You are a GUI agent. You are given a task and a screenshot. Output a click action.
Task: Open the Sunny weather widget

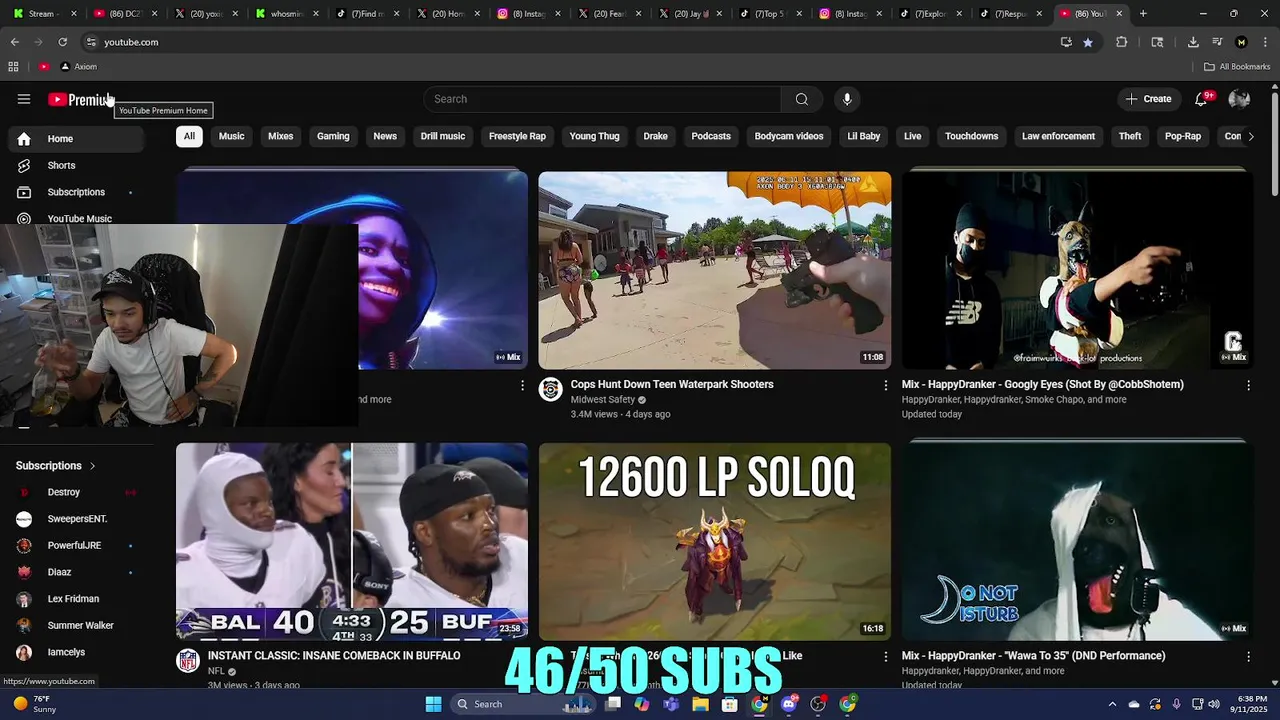(x=37, y=704)
